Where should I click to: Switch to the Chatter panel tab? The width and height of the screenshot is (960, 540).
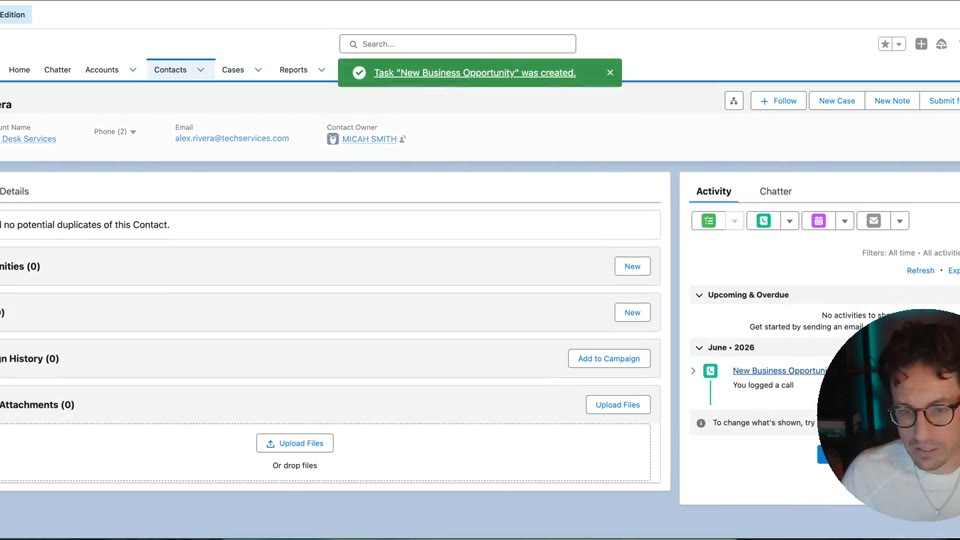click(x=776, y=191)
